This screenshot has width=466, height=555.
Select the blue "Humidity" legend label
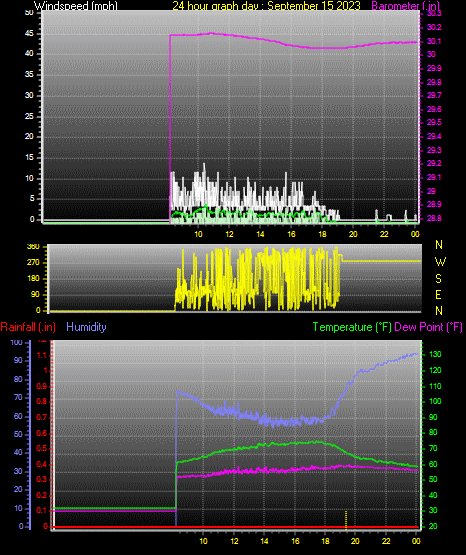click(x=86, y=327)
